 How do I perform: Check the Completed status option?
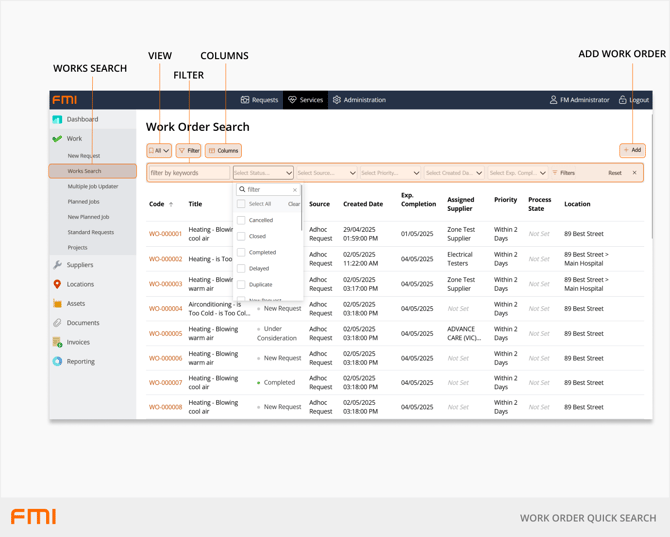pos(241,252)
